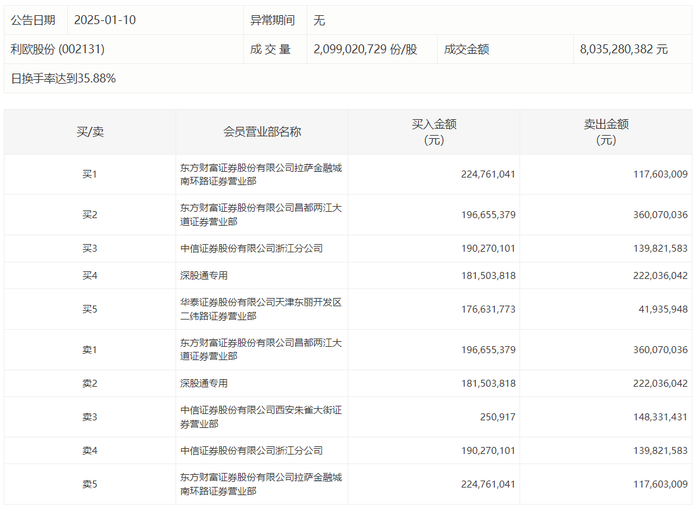Select sell amount 360,070,036 in 买2 row
The image size is (700, 511).
(x=660, y=215)
